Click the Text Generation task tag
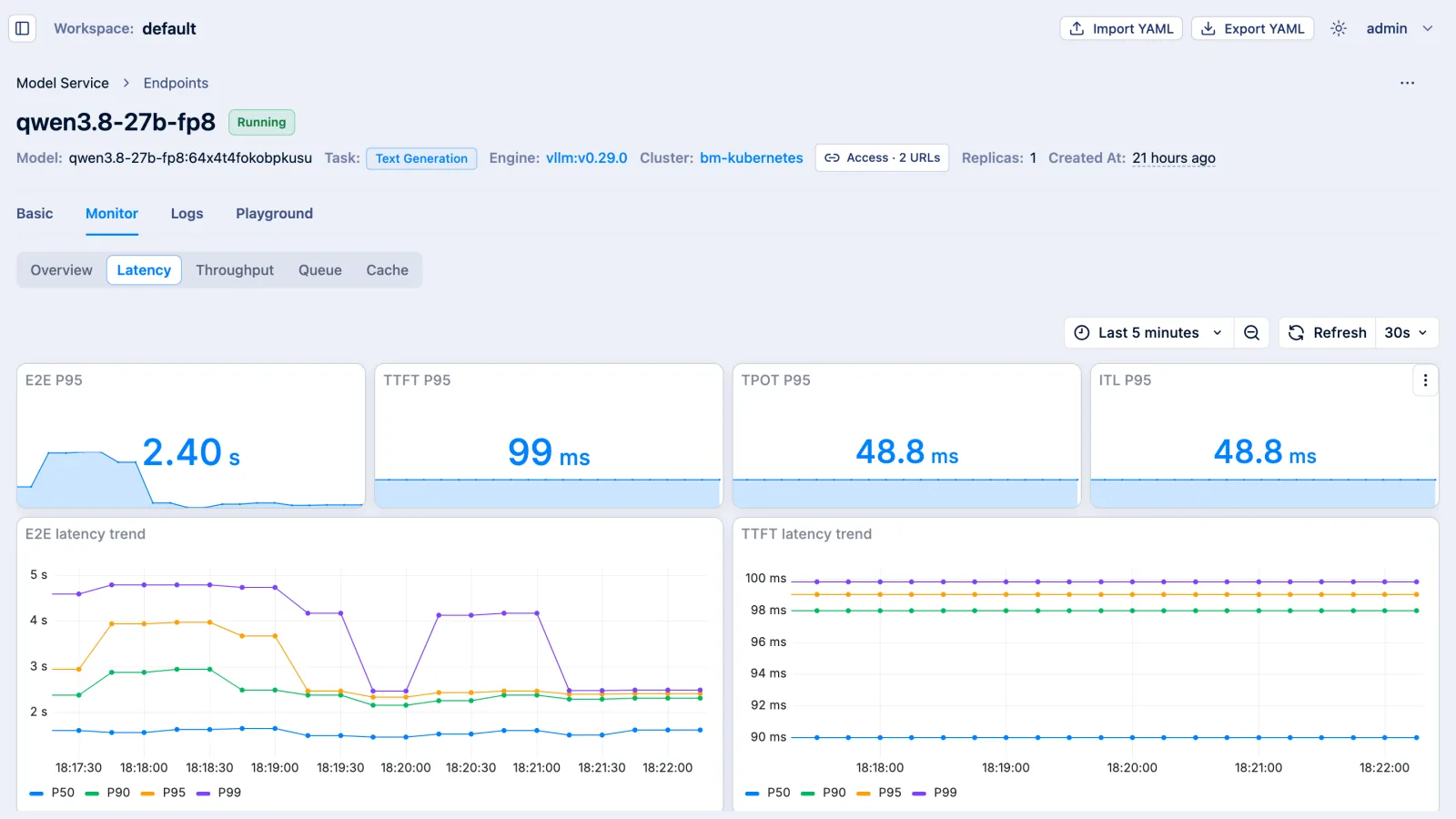The image size is (1456, 819). coord(421,158)
